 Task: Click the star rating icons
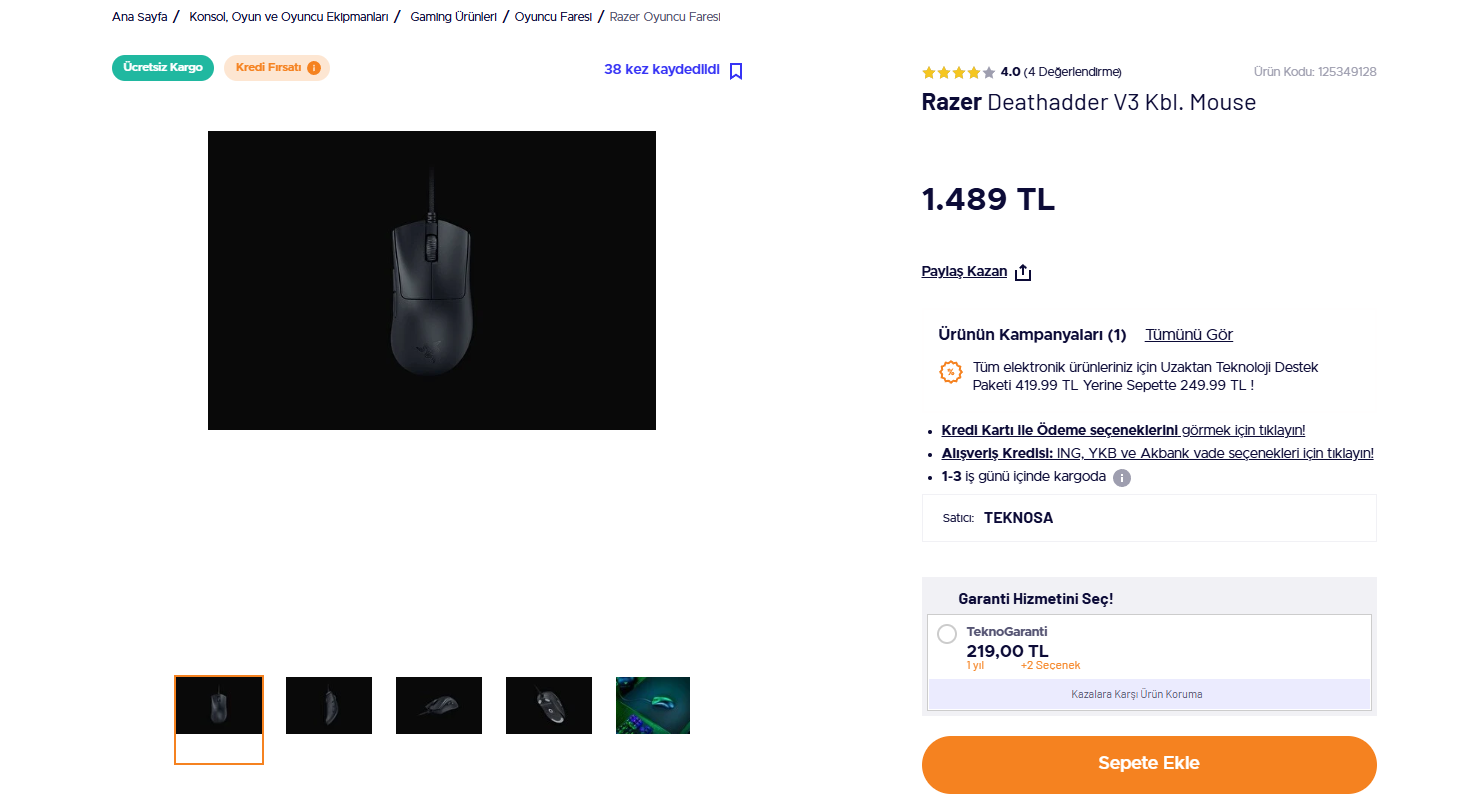(958, 72)
